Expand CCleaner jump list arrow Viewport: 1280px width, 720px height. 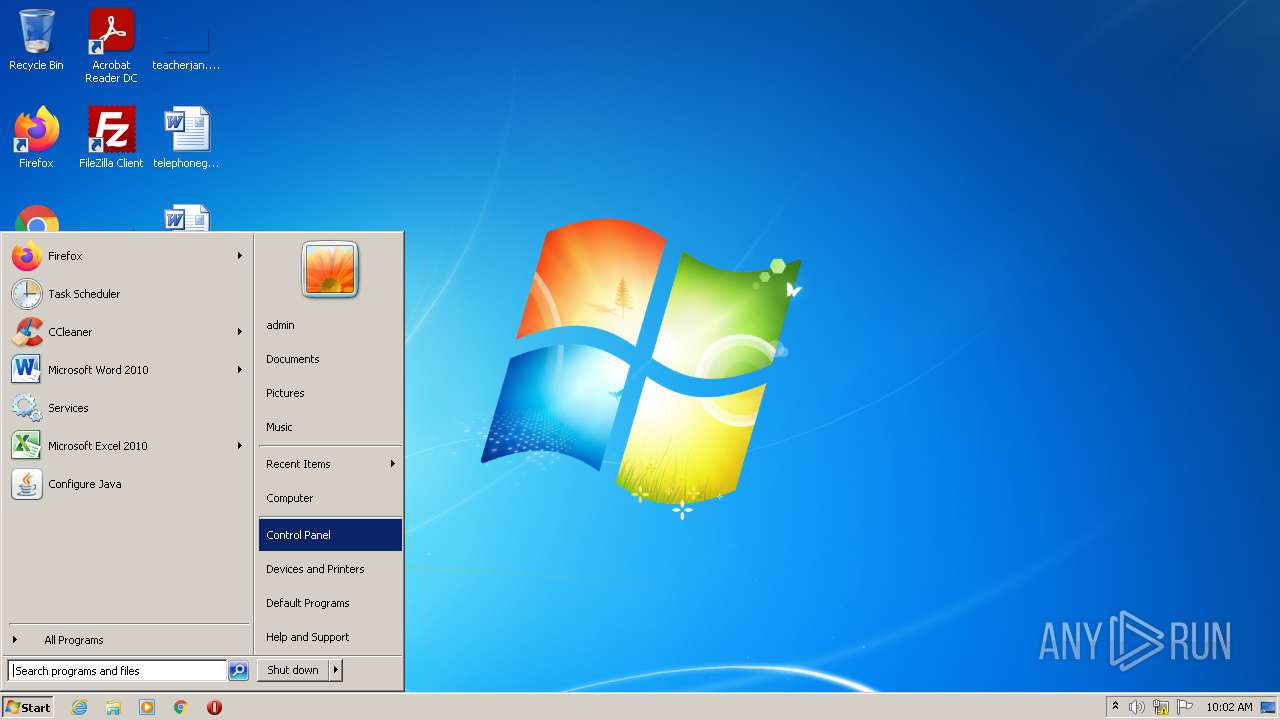click(240, 332)
